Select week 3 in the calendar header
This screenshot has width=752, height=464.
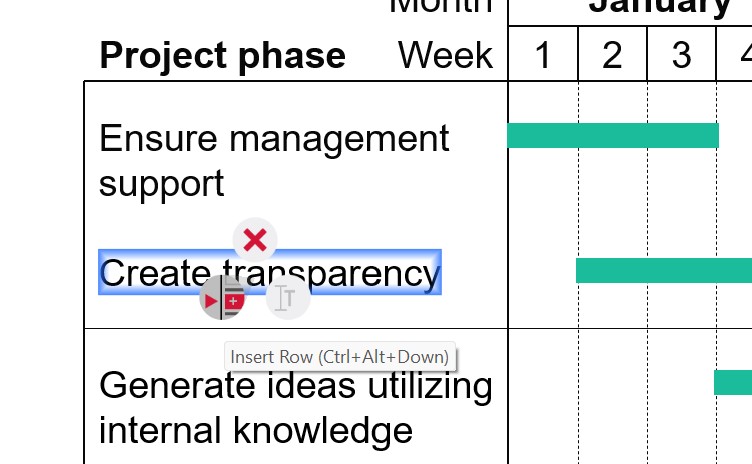[x=681, y=56]
